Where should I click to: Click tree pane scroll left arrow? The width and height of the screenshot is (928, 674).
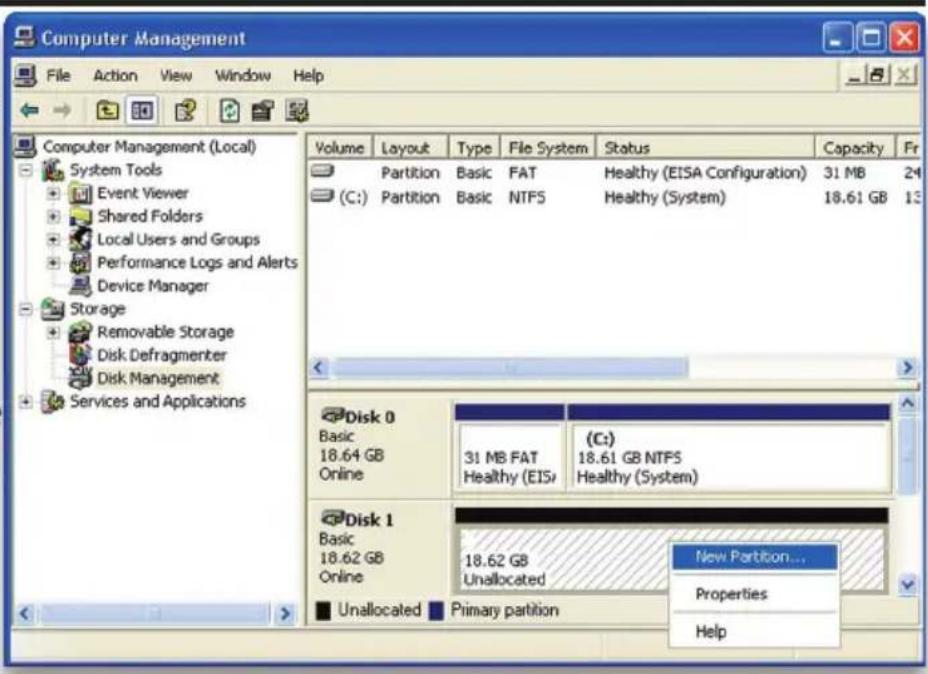tap(25, 614)
